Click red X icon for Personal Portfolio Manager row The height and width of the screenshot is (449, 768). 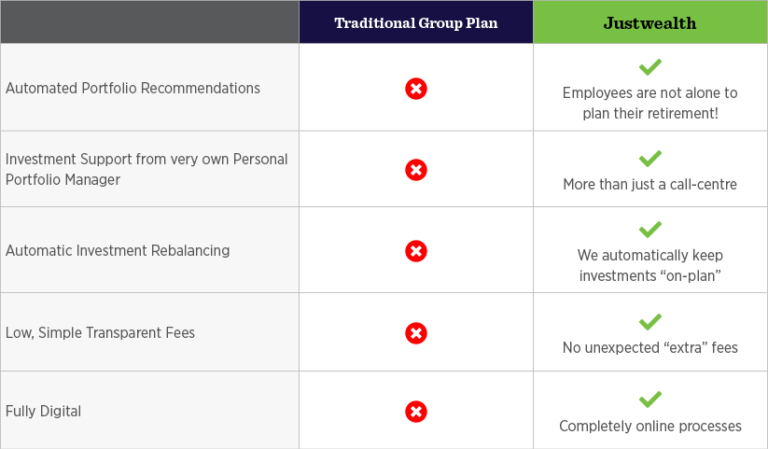[x=416, y=170]
